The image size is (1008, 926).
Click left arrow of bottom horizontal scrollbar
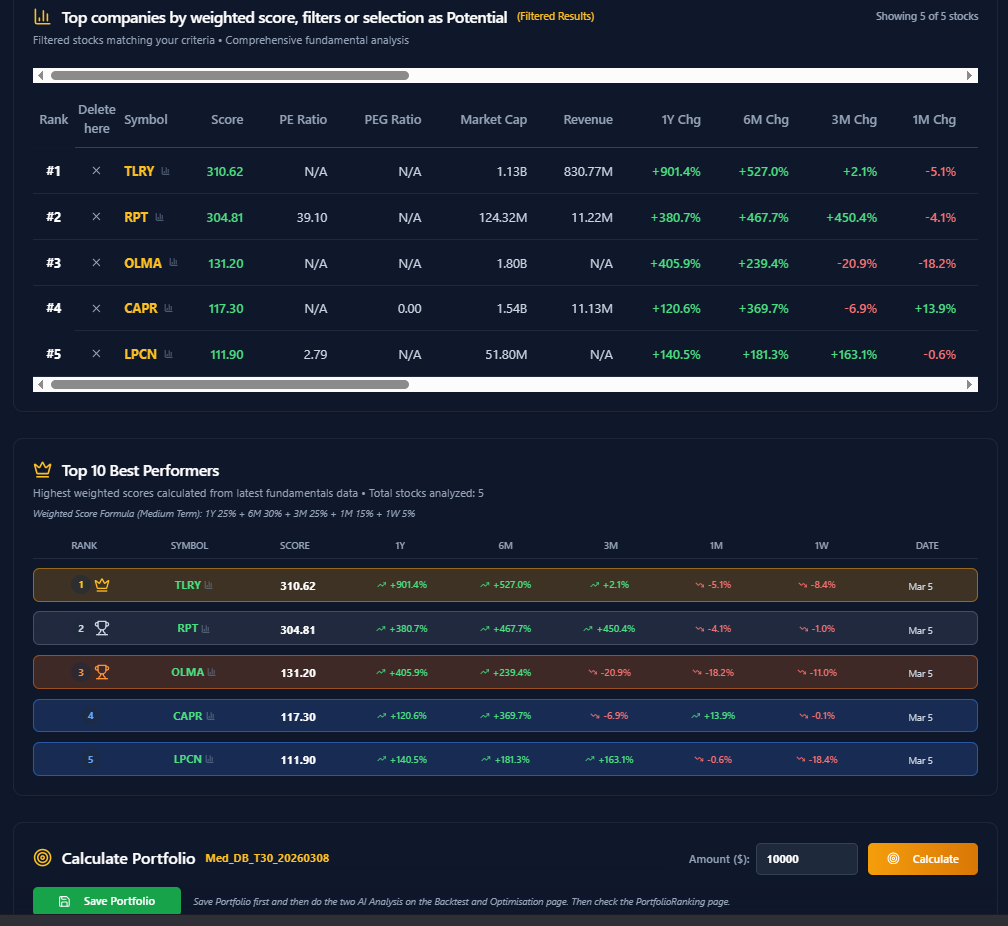(40, 384)
